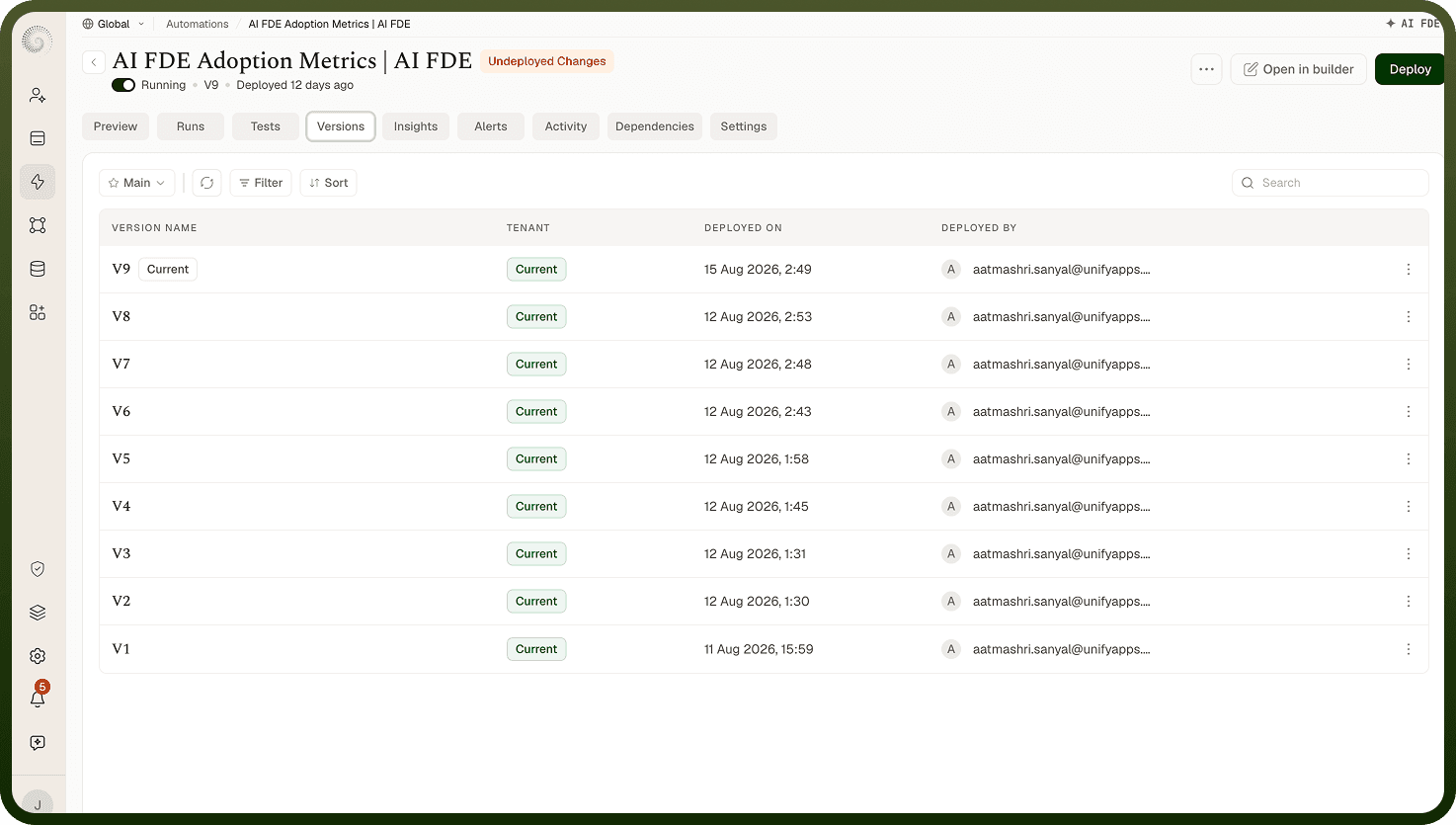The width and height of the screenshot is (1456, 825).
Task: Open the settings gear sidebar icon
Action: (38, 656)
